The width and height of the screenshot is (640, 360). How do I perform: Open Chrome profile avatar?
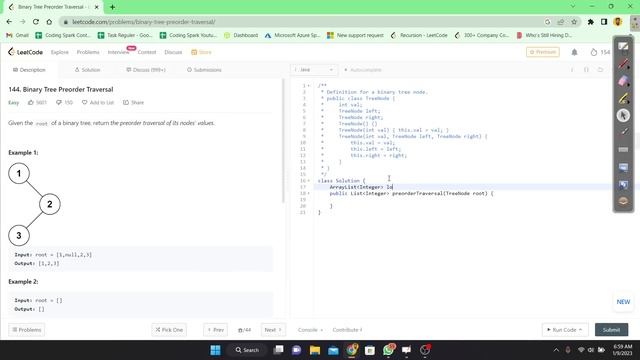coord(618,22)
